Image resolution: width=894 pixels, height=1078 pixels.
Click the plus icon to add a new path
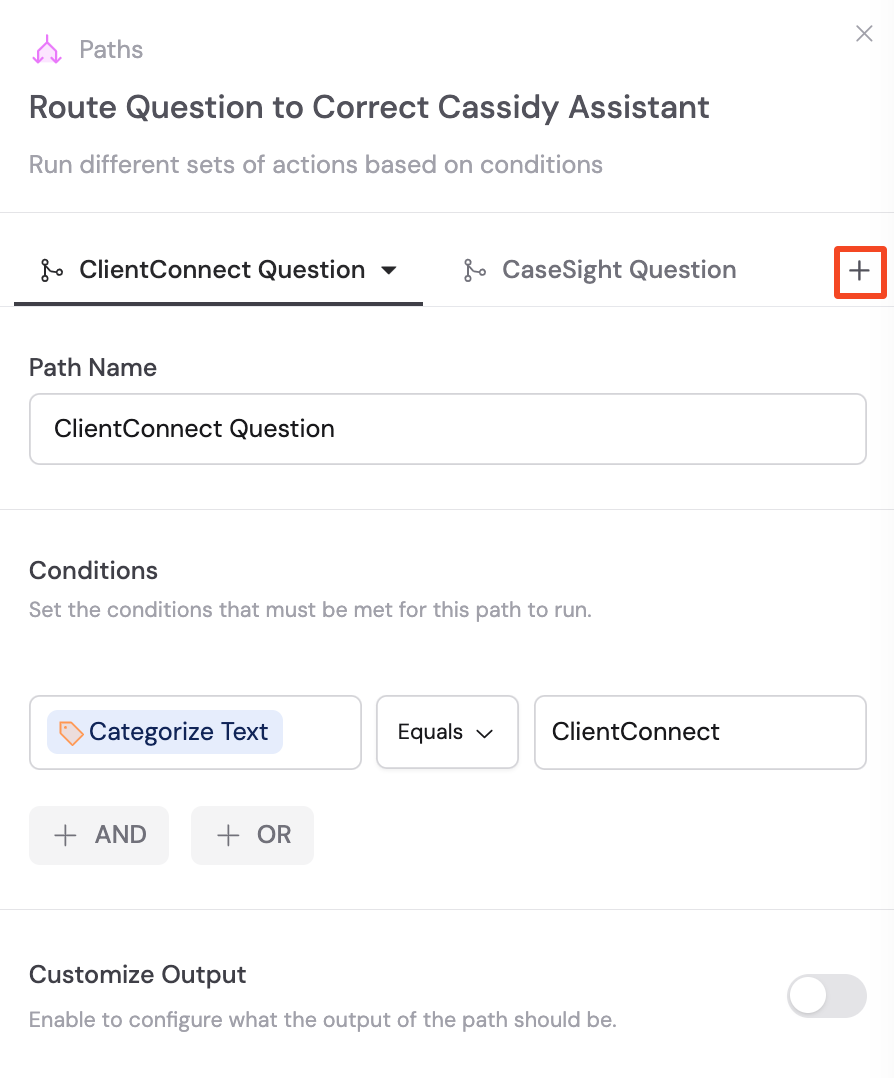860,271
